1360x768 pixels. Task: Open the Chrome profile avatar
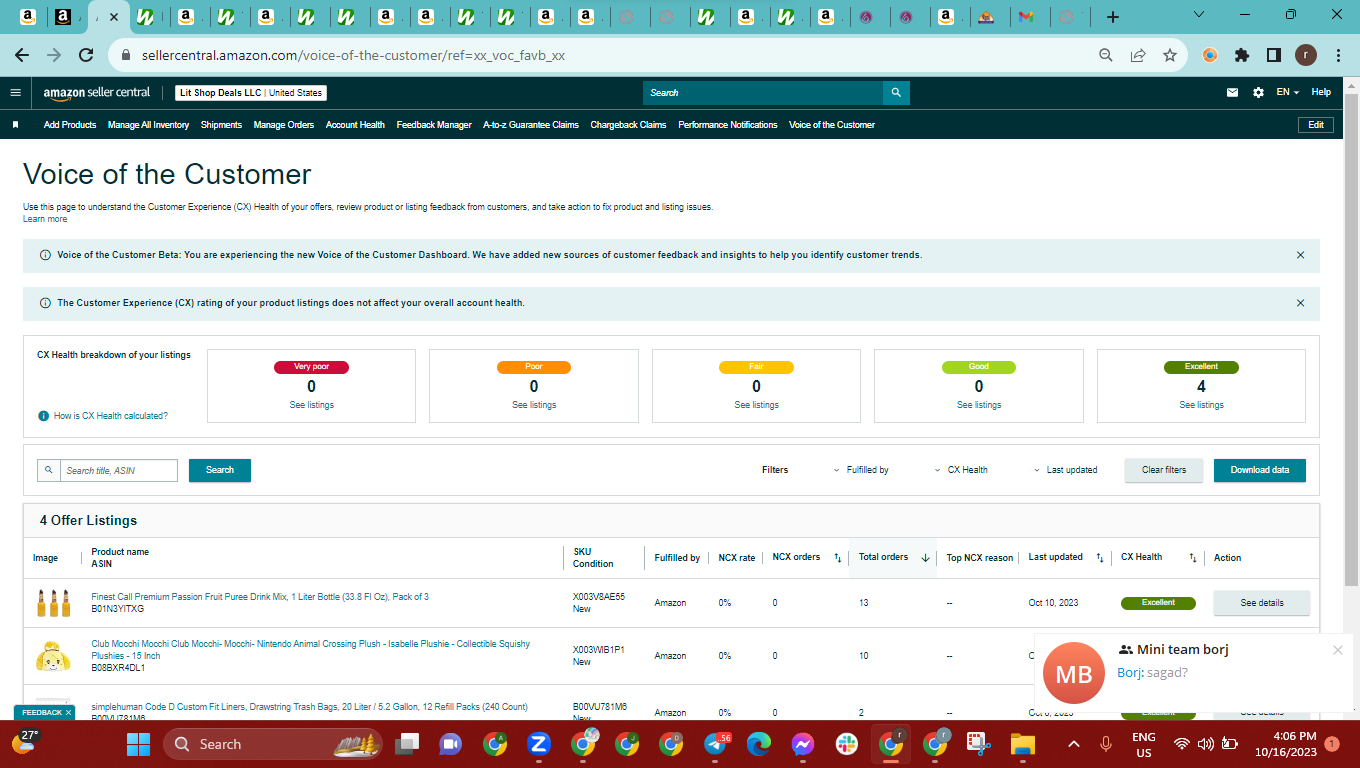coord(1306,56)
